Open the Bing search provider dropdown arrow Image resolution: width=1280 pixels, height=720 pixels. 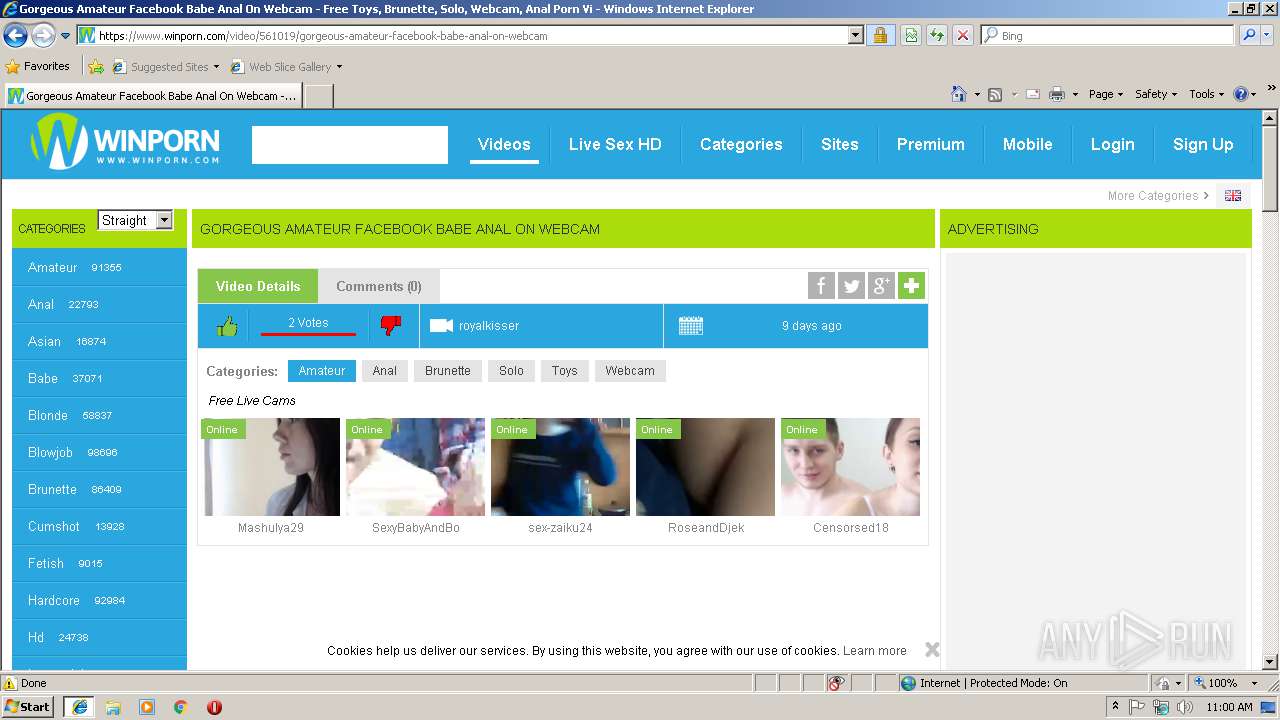1268,36
